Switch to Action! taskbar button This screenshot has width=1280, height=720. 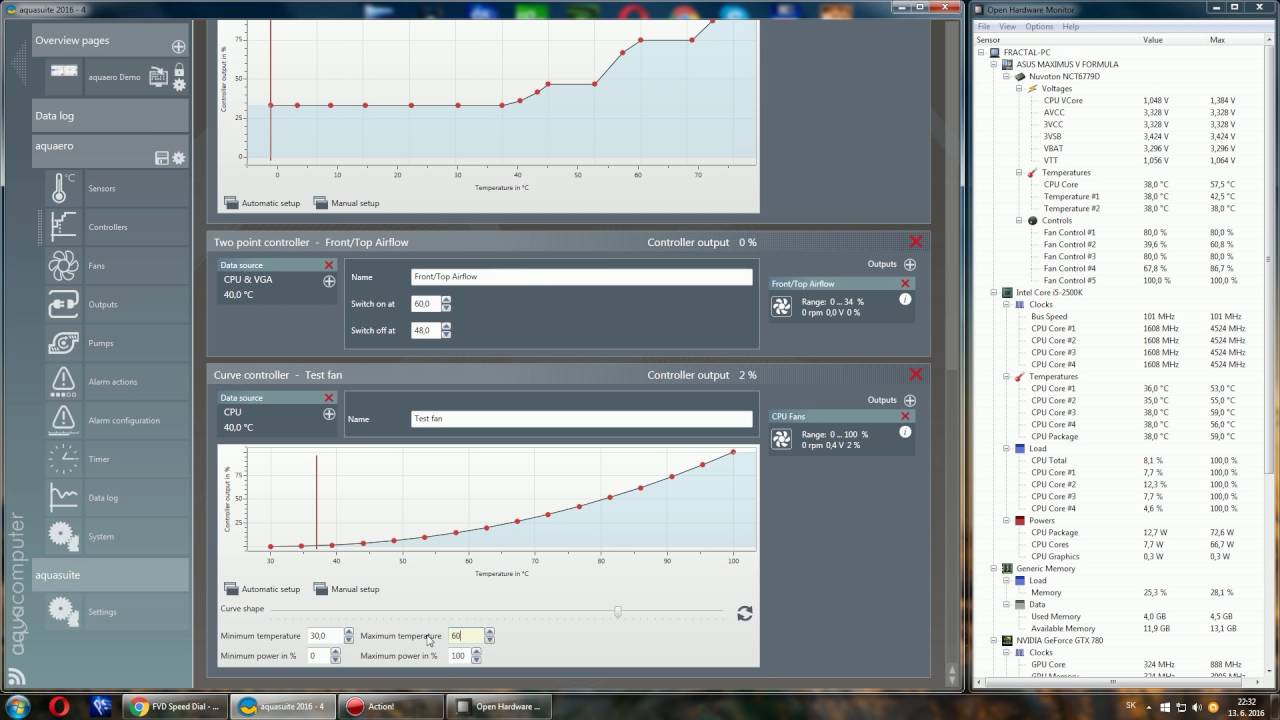[x=391, y=706]
